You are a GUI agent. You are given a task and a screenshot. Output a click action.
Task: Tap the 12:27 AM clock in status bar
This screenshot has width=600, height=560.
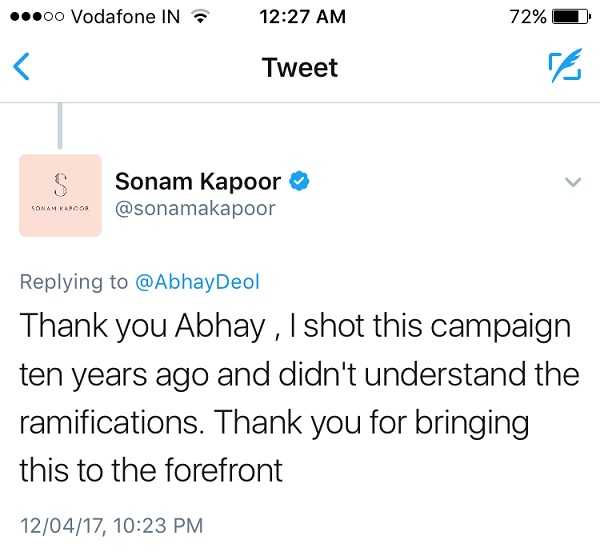coord(302,17)
